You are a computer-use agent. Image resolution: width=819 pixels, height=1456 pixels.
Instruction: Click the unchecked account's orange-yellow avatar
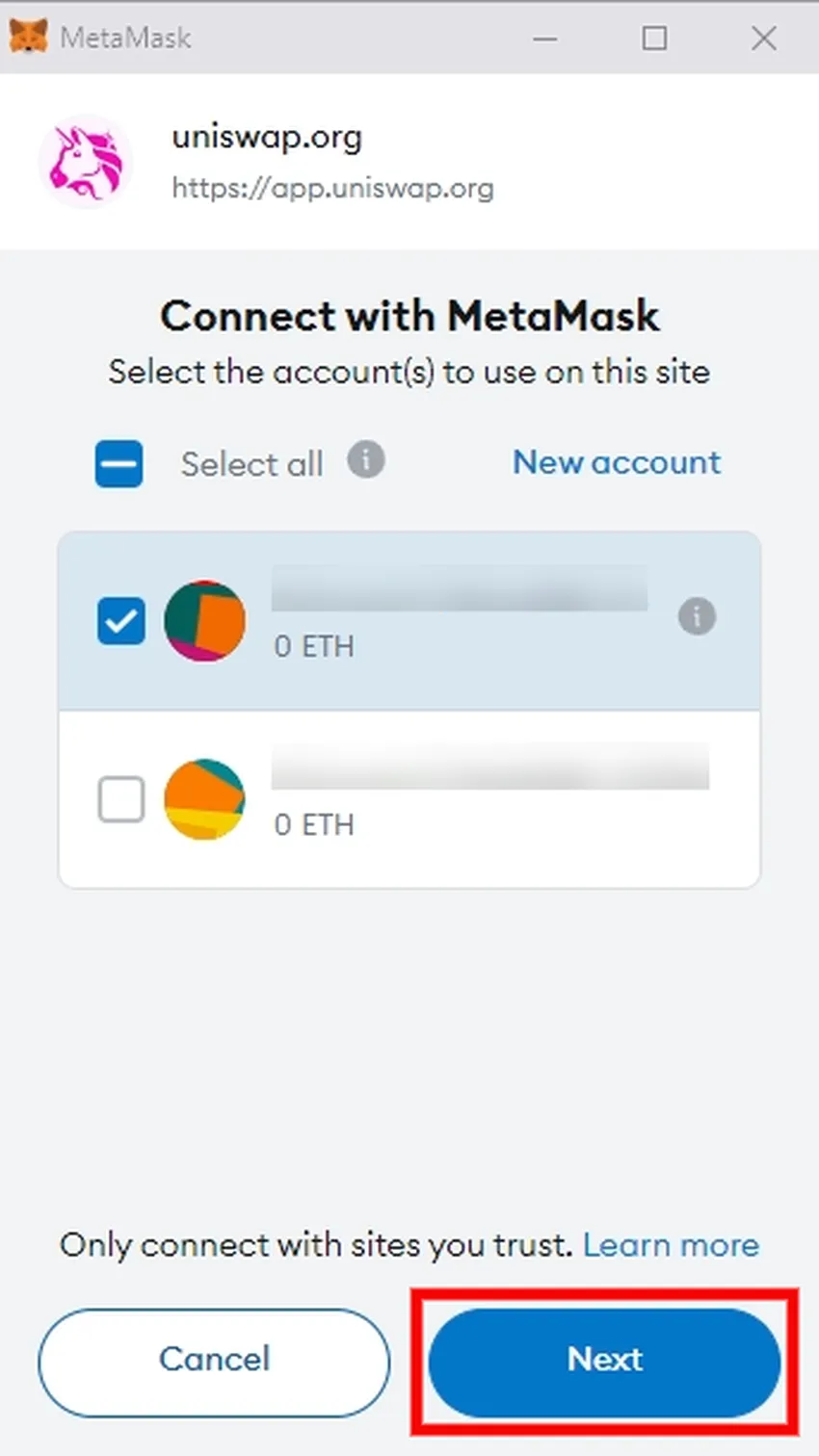(204, 799)
